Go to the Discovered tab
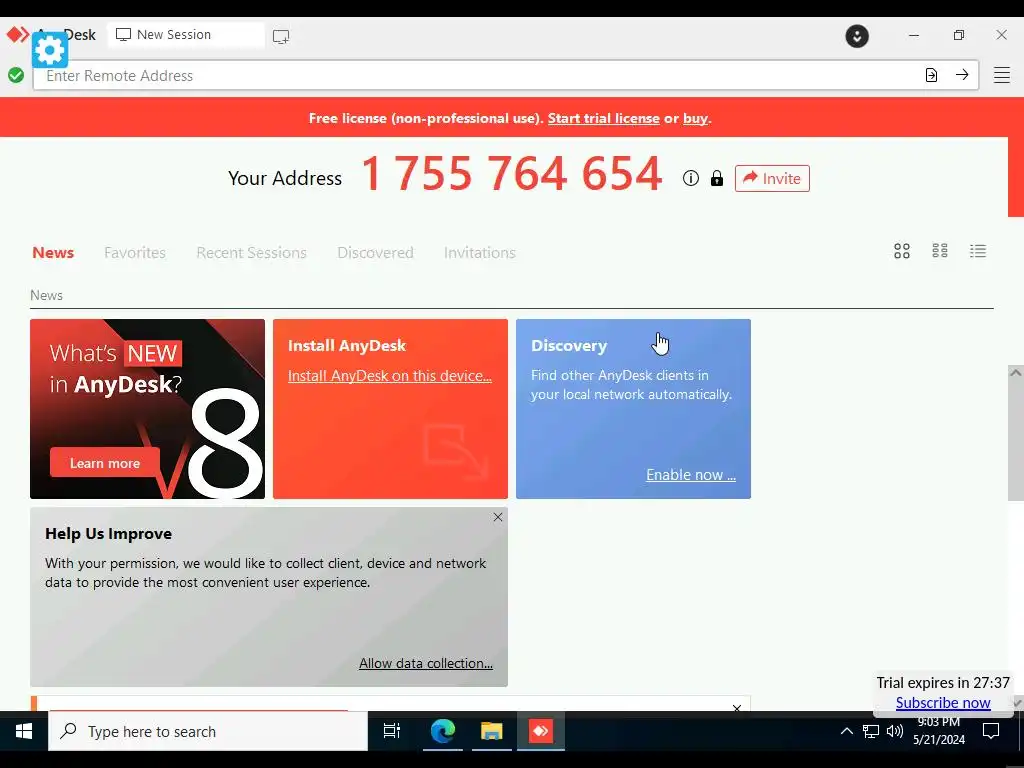The image size is (1024, 768). [376, 253]
